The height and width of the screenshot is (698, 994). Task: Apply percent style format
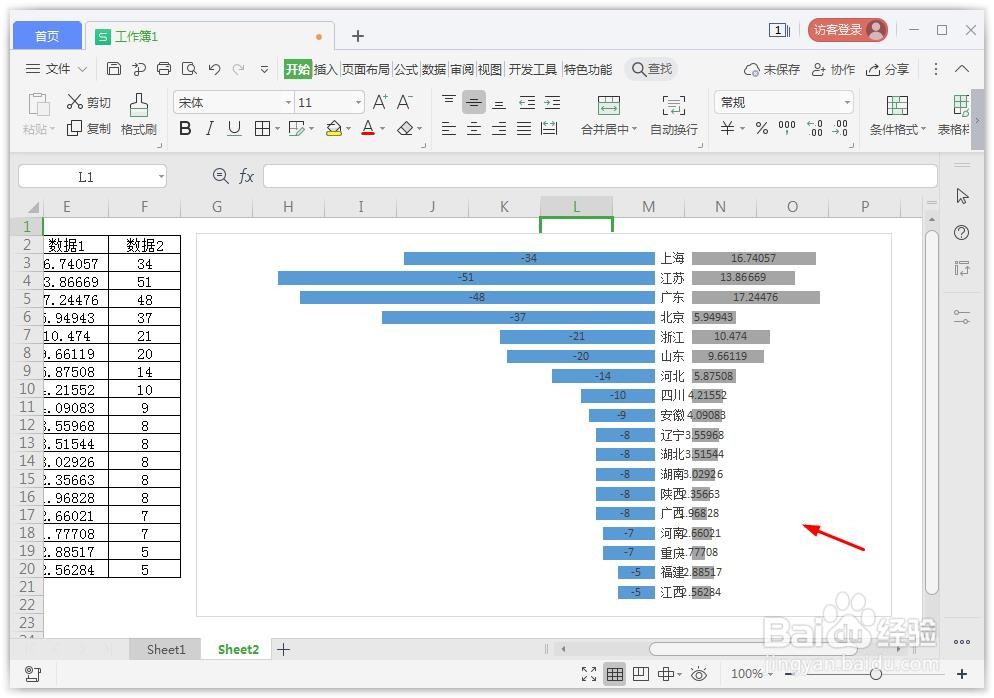(x=762, y=128)
